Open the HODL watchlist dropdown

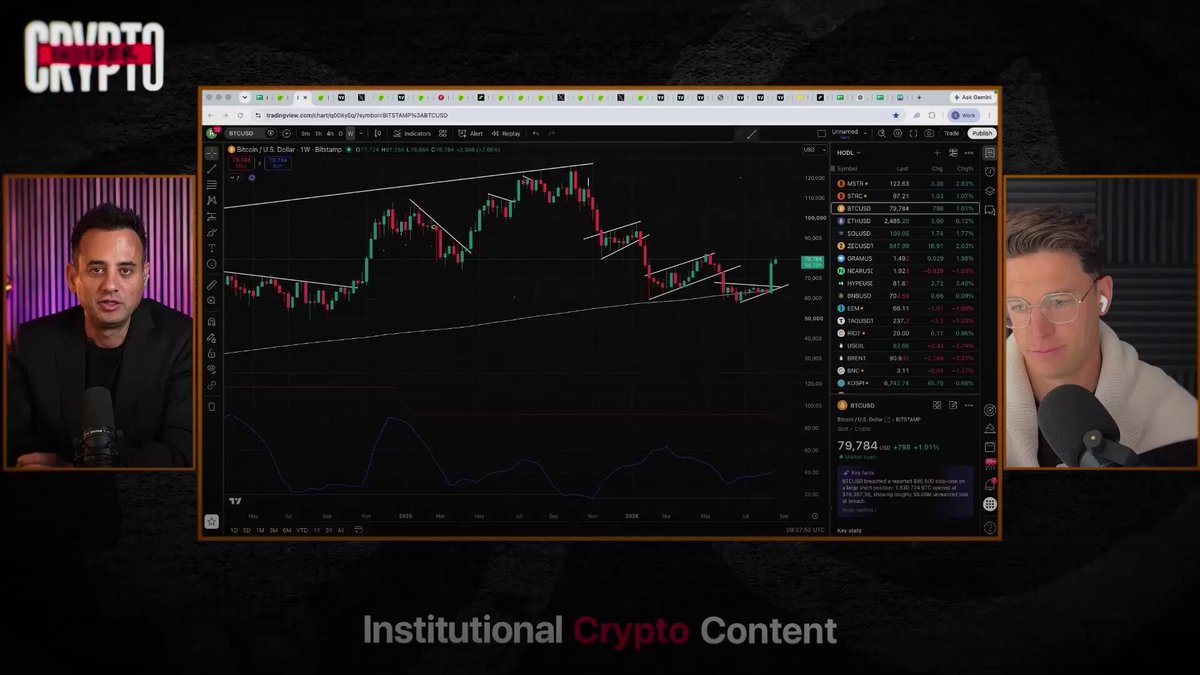(x=848, y=153)
